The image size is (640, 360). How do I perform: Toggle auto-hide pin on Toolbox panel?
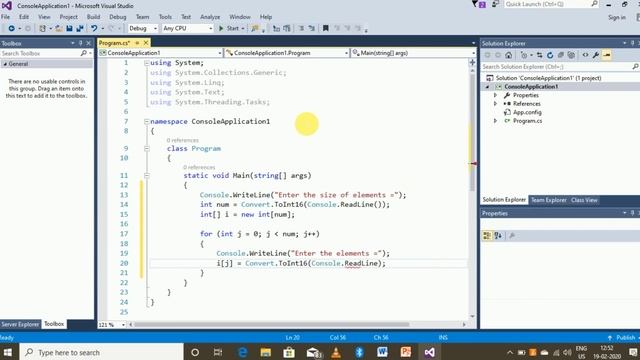[x=80, y=43]
